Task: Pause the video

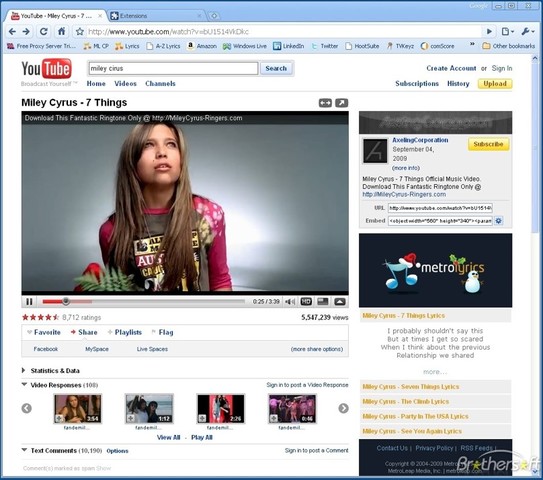Action: coord(29,302)
